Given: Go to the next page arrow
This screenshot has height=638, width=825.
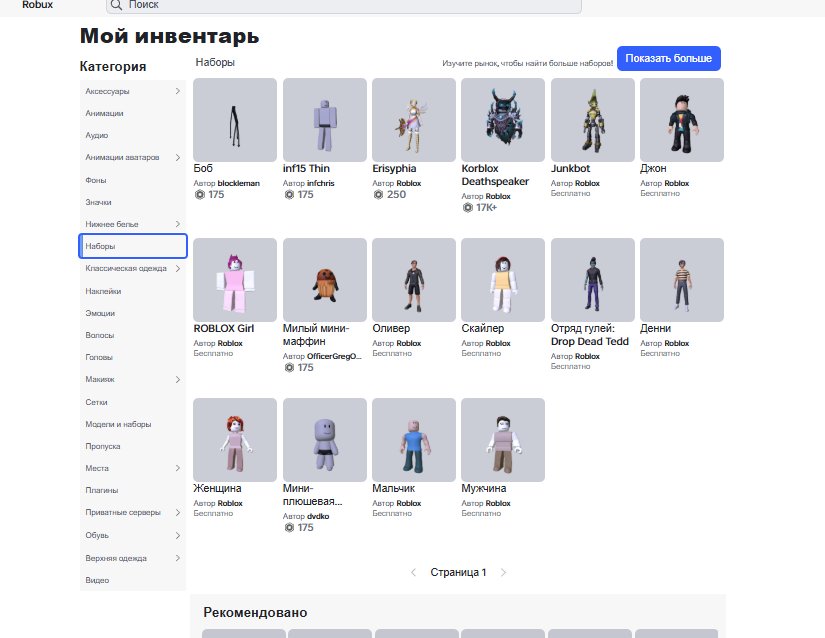Looking at the screenshot, I should tap(504, 572).
